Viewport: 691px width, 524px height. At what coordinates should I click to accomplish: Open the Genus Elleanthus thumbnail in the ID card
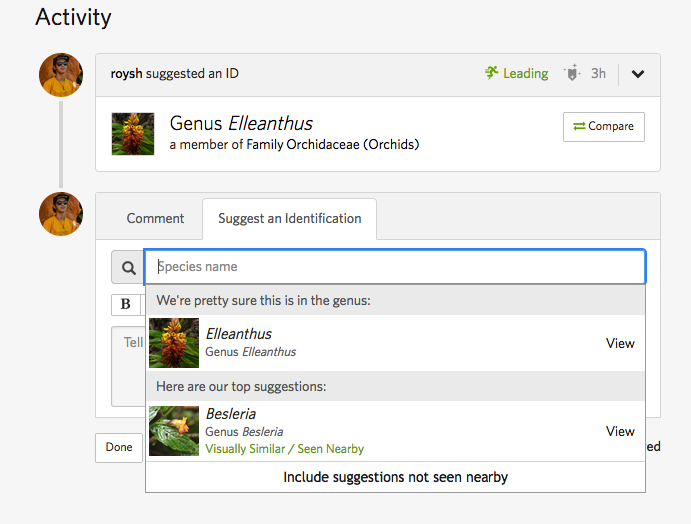133,134
